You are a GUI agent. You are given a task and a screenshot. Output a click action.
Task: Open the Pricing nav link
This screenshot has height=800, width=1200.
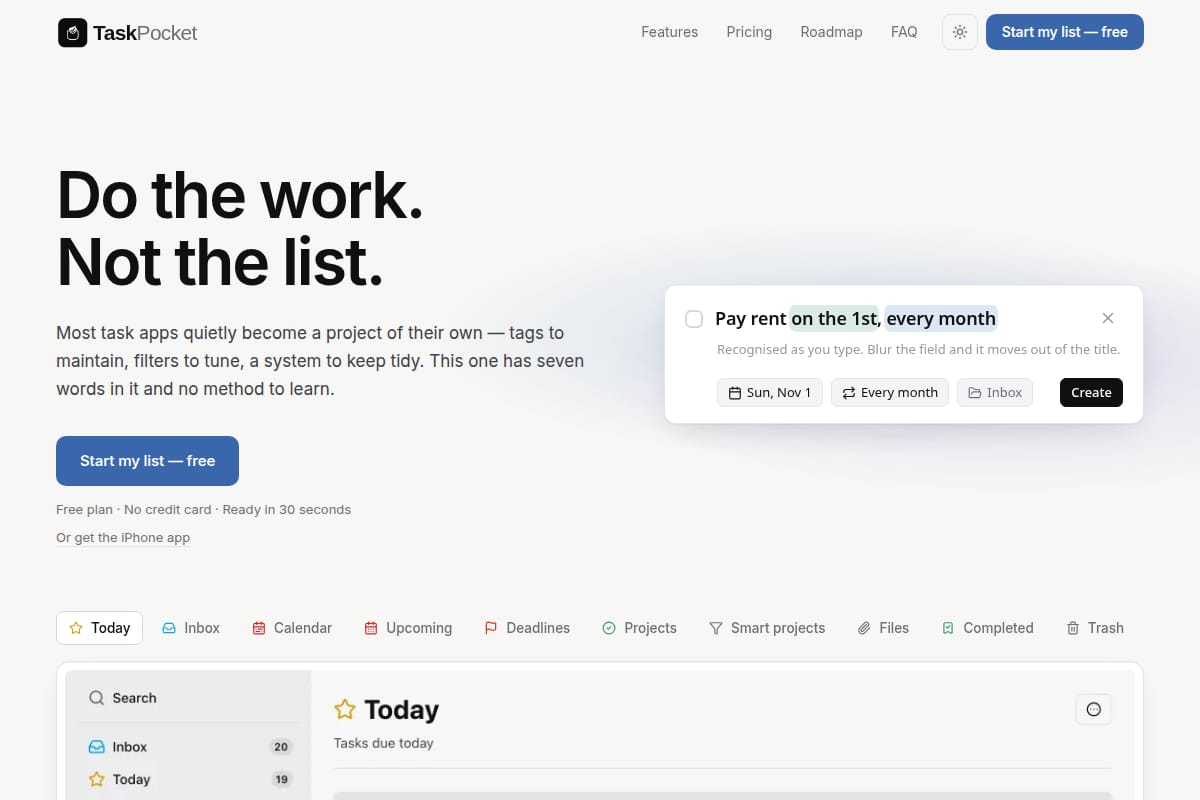[749, 32]
